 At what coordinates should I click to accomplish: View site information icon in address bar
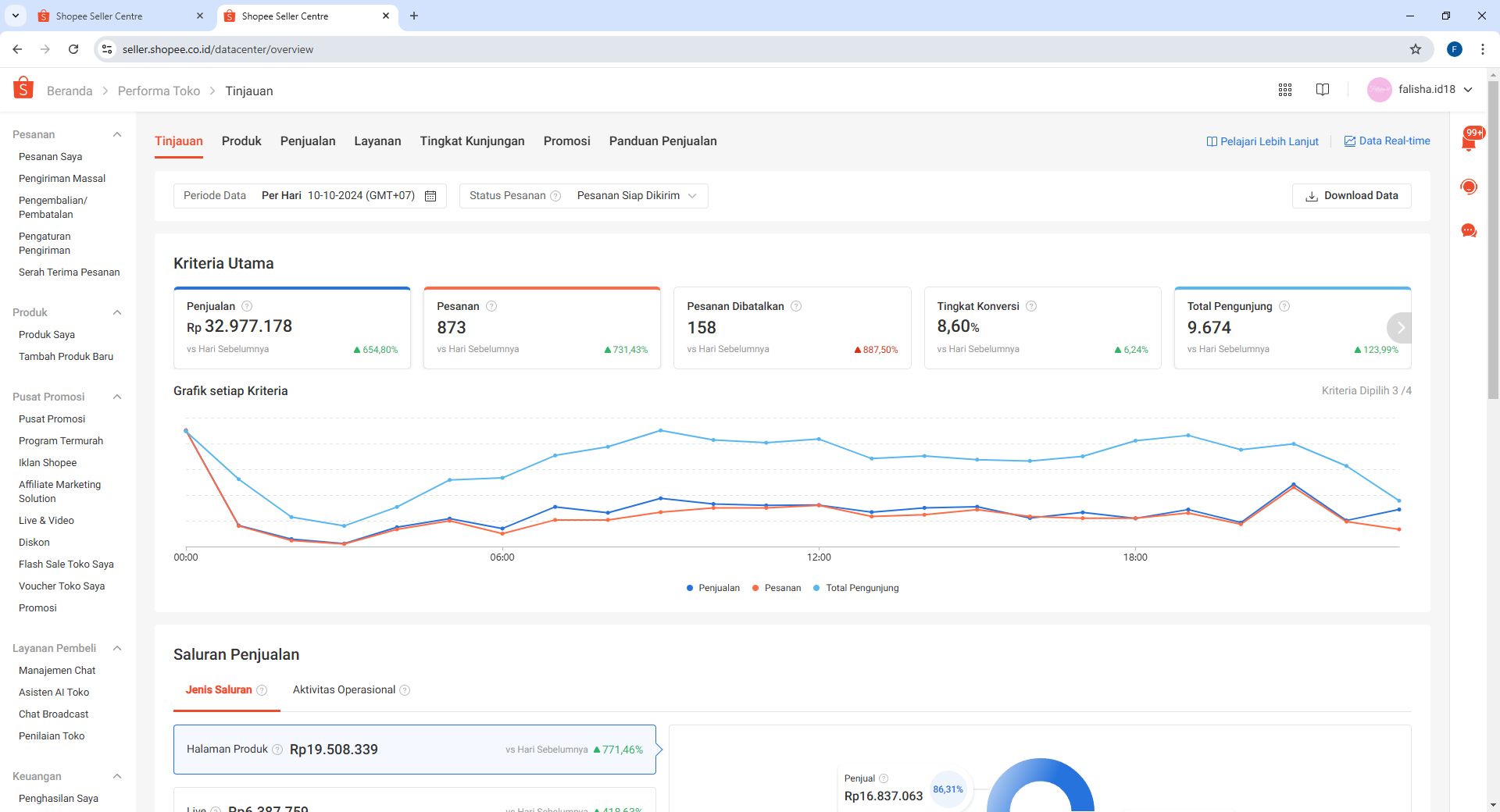107,49
